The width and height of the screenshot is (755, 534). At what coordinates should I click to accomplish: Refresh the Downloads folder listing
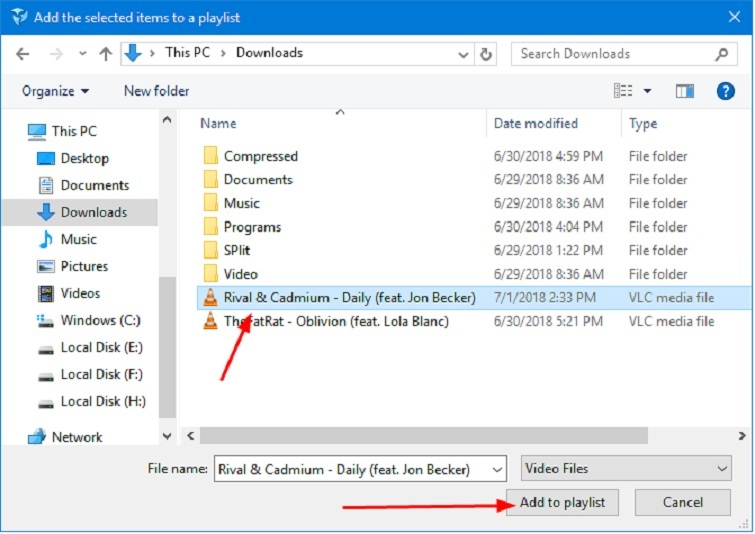pyautogui.click(x=486, y=54)
